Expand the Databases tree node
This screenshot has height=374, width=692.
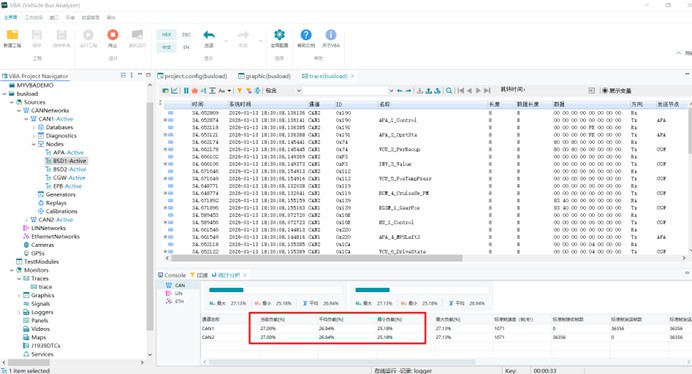coord(34,127)
